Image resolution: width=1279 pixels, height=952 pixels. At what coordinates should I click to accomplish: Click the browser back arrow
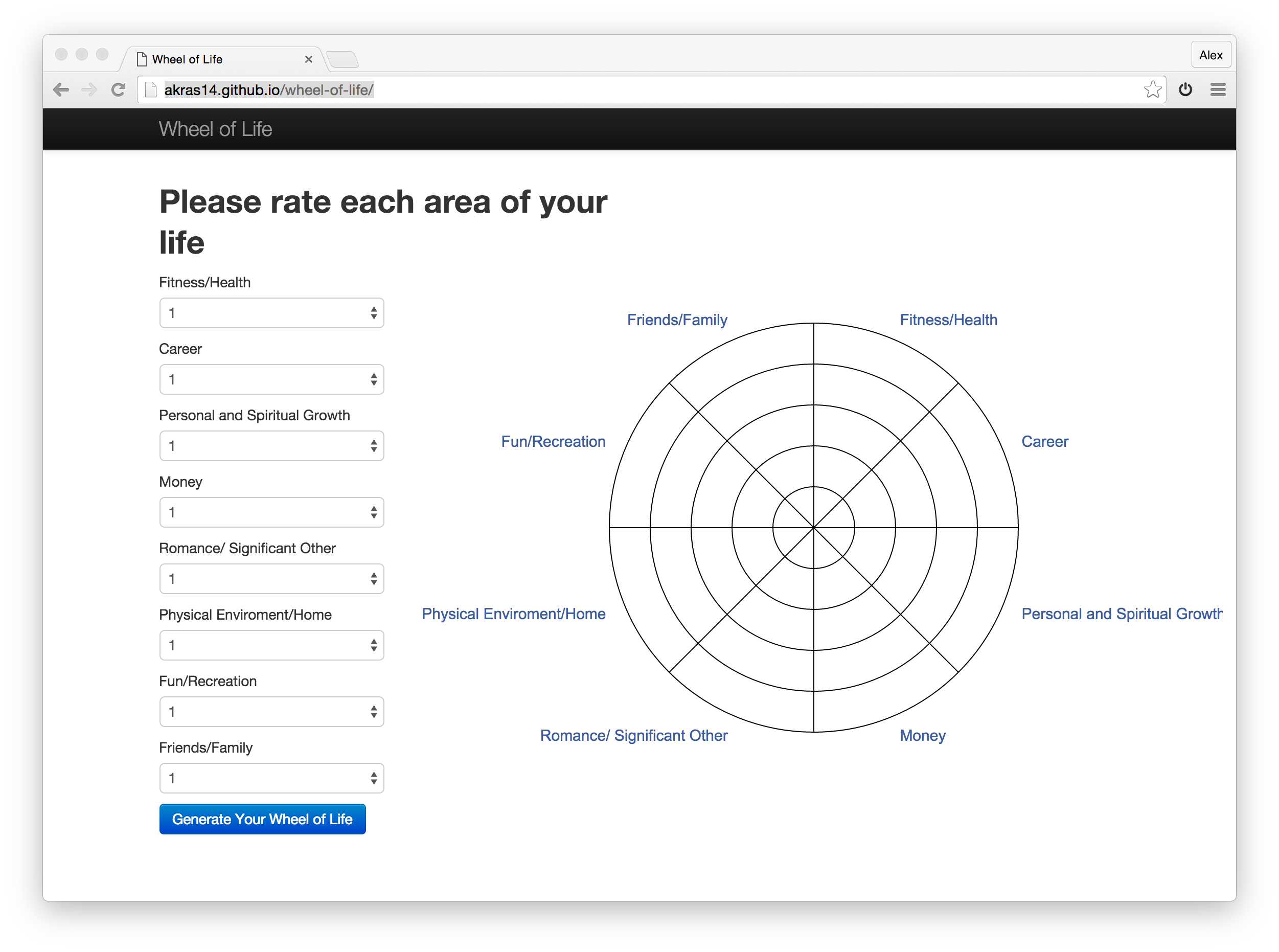point(61,90)
